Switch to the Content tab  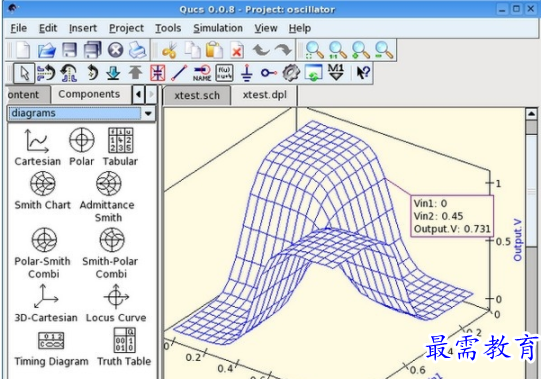point(28,95)
